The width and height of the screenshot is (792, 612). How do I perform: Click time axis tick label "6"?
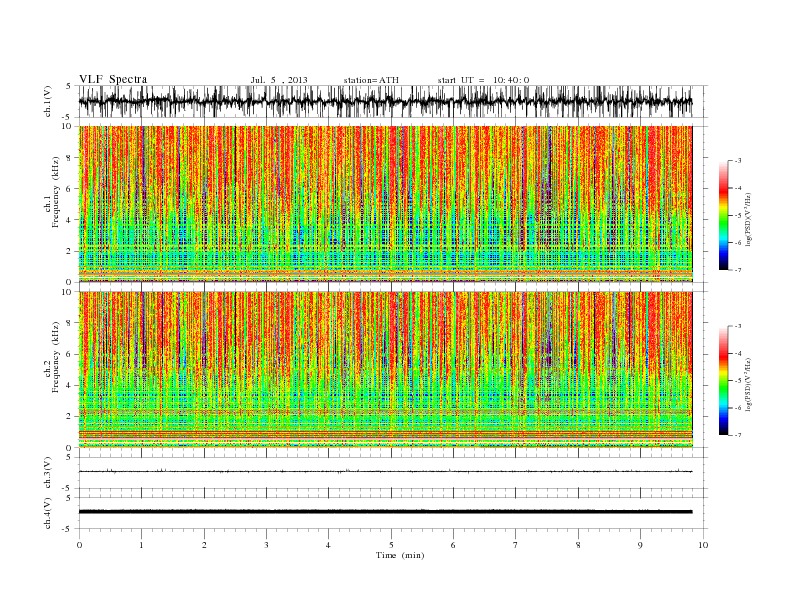(453, 545)
